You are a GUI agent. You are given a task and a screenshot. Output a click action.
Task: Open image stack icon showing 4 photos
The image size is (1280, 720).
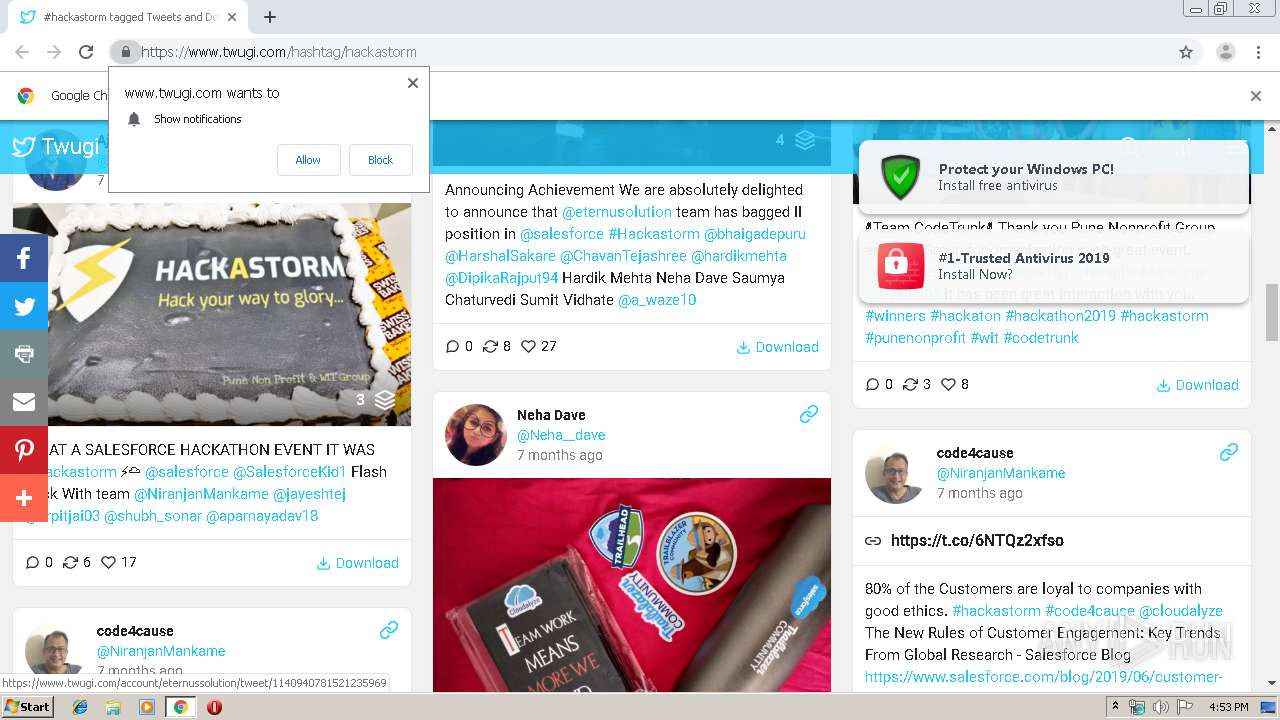click(805, 140)
